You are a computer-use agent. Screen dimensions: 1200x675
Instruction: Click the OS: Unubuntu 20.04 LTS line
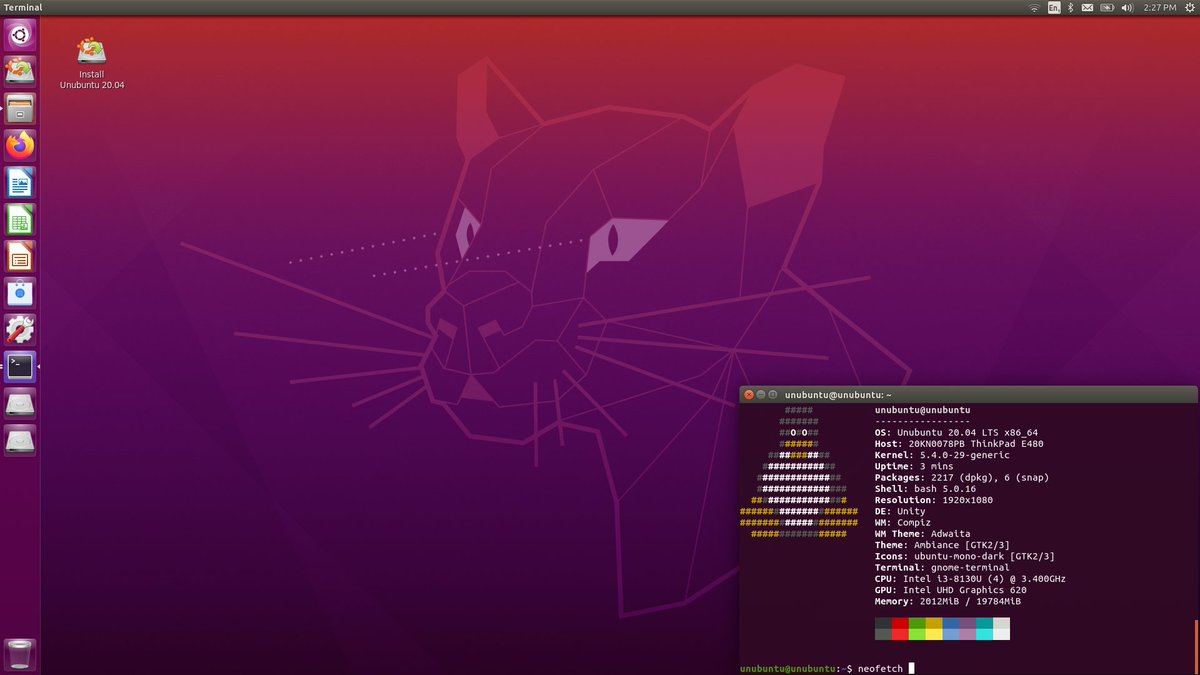coord(956,433)
